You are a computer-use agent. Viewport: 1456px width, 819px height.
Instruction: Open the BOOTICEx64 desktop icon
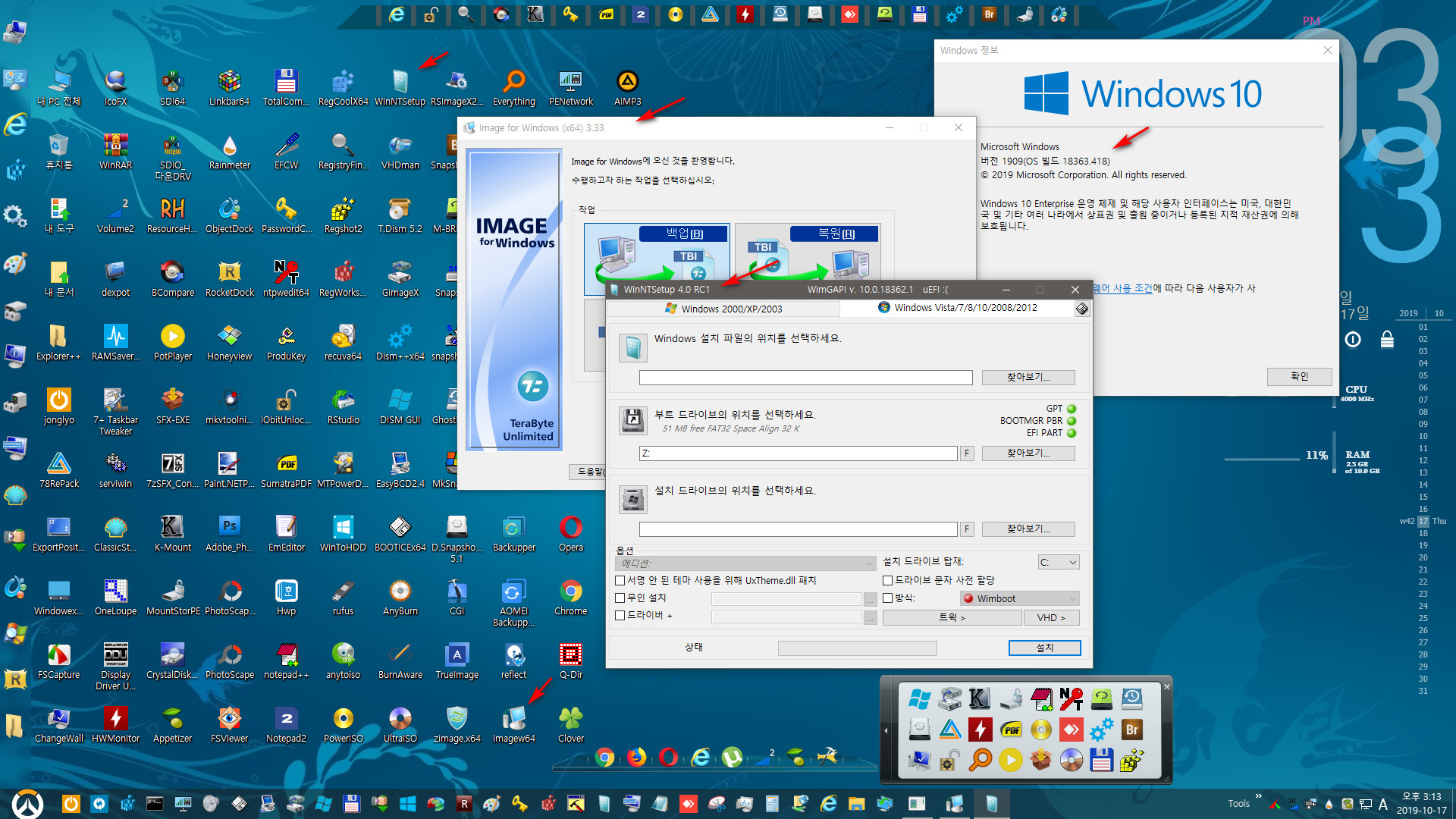pos(400,533)
